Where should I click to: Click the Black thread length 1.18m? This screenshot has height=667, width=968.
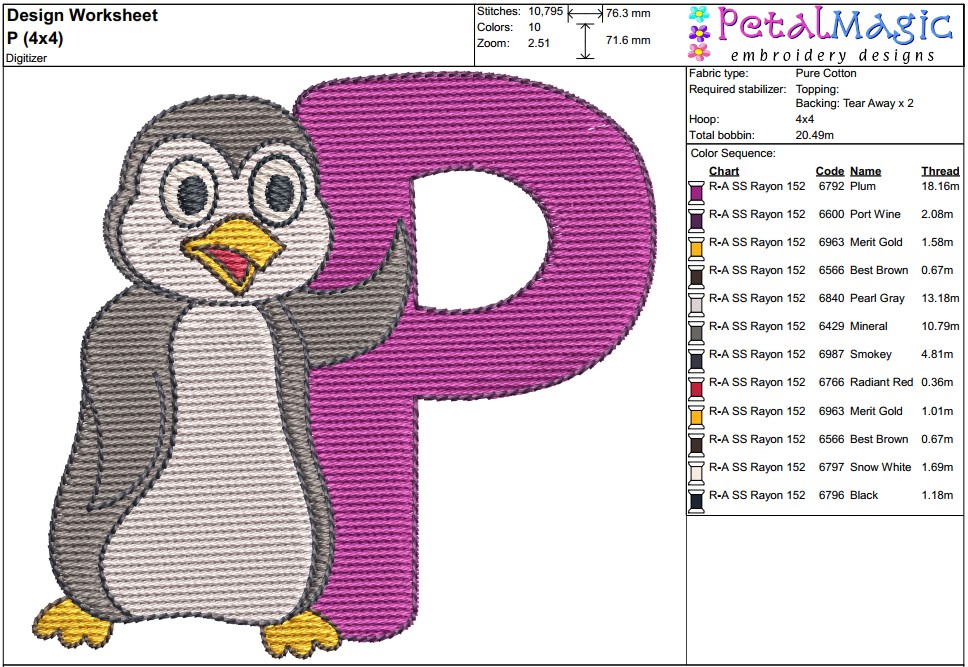click(x=937, y=495)
